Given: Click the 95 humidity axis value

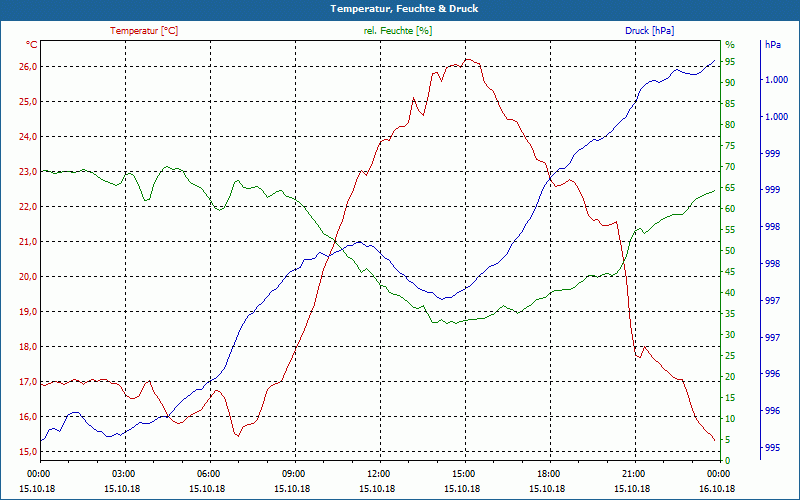Looking at the screenshot, I should point(730,62).
